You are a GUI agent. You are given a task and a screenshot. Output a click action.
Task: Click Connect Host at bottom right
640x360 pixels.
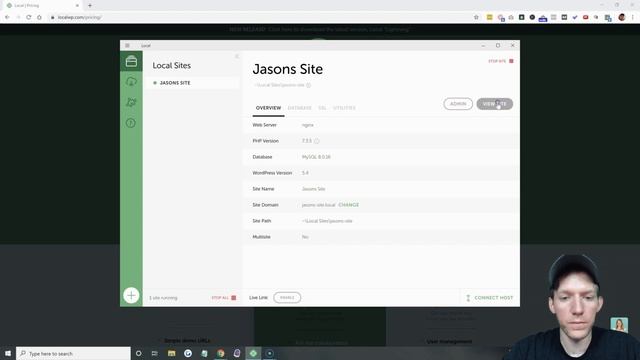pos(489,298)
